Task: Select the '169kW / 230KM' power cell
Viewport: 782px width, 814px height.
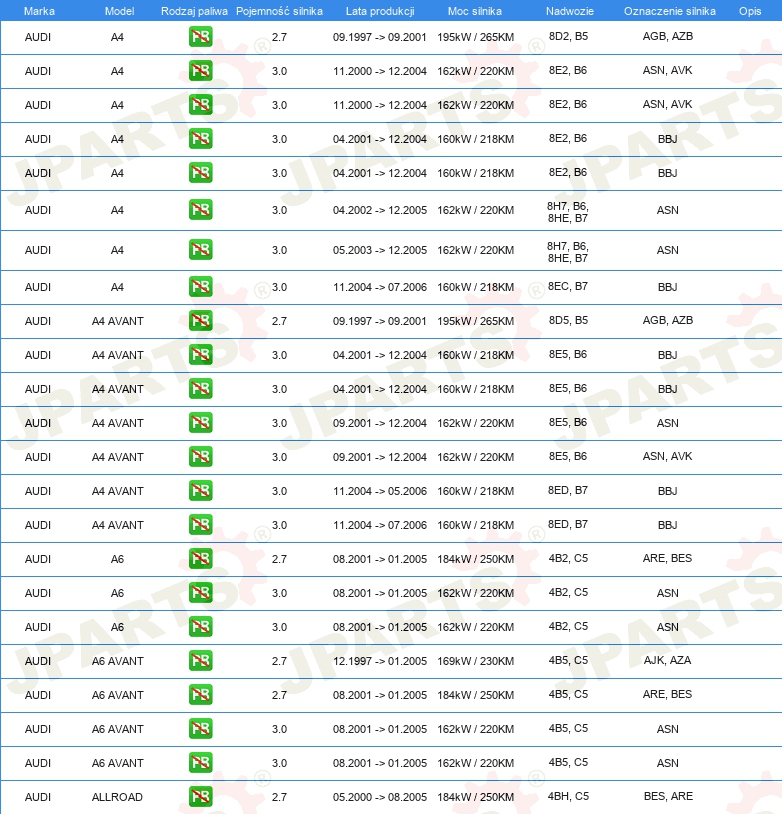Action: click(x=476, y=661)
